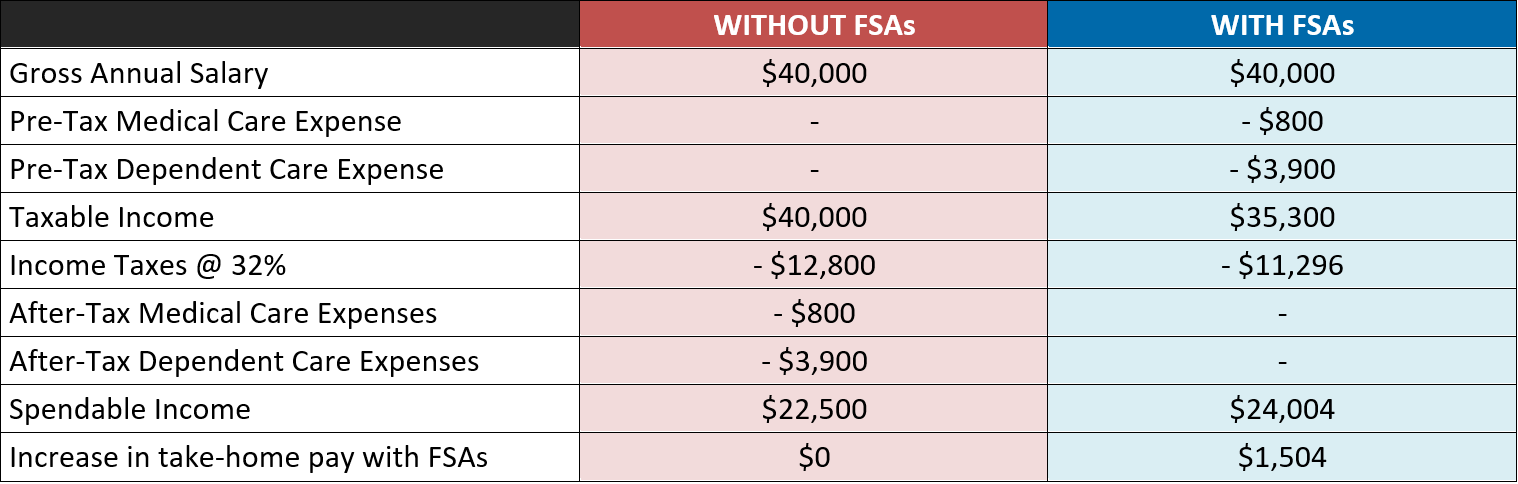Click the $35,300 taxable income cell
Screen dimensions: 1518x484
coord(1282,217)
